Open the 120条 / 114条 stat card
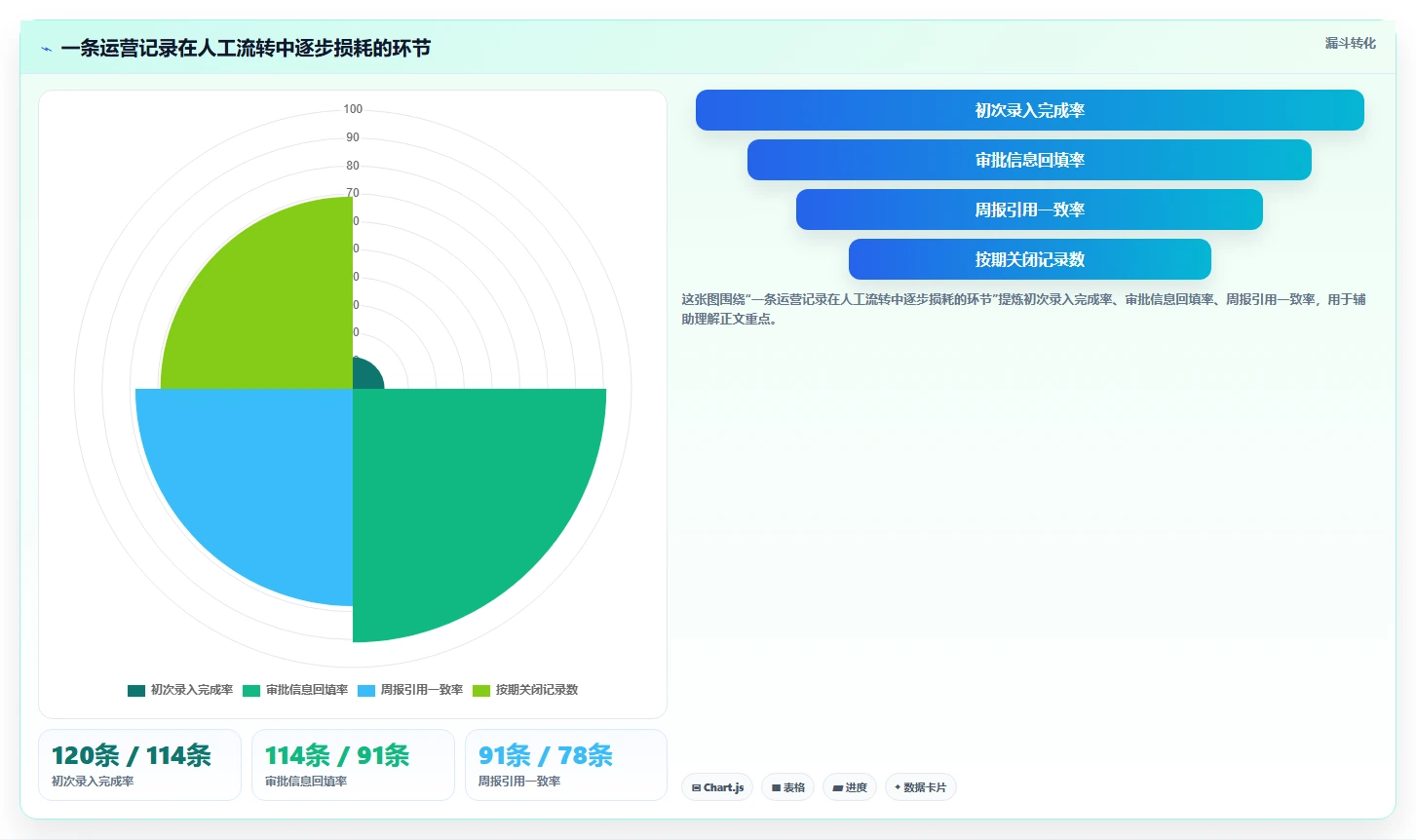The height and width of the screenshot is (840, 1416). pyautogui.click(x=139, y=765)
